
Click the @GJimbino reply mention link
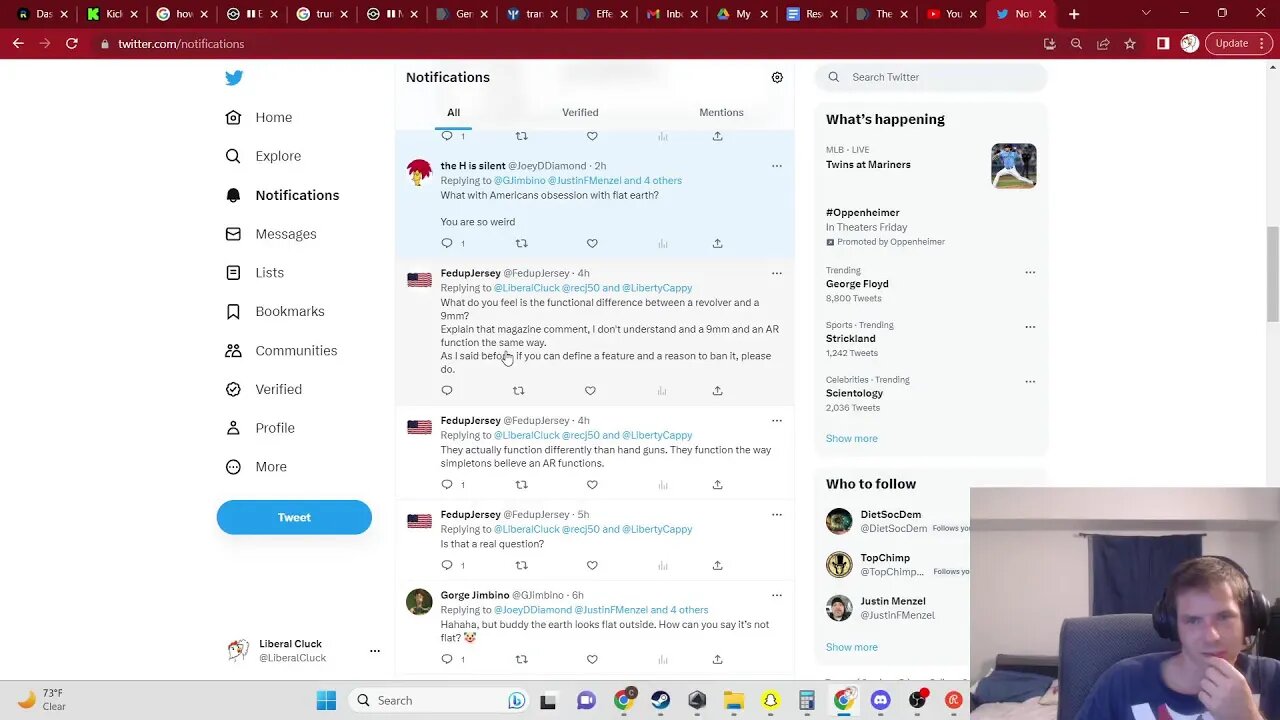click(520, 181)
